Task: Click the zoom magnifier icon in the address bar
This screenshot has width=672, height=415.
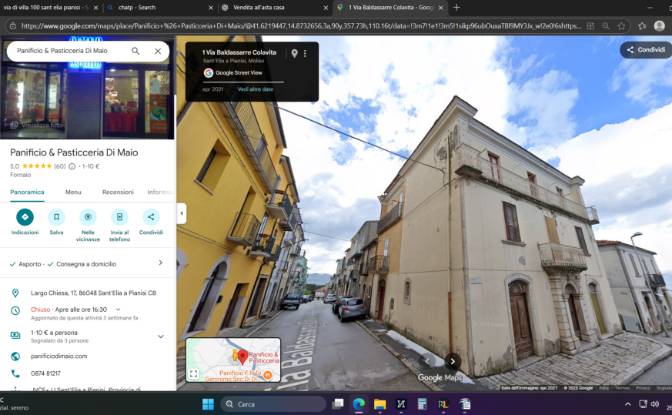Action: coord(606,26)
